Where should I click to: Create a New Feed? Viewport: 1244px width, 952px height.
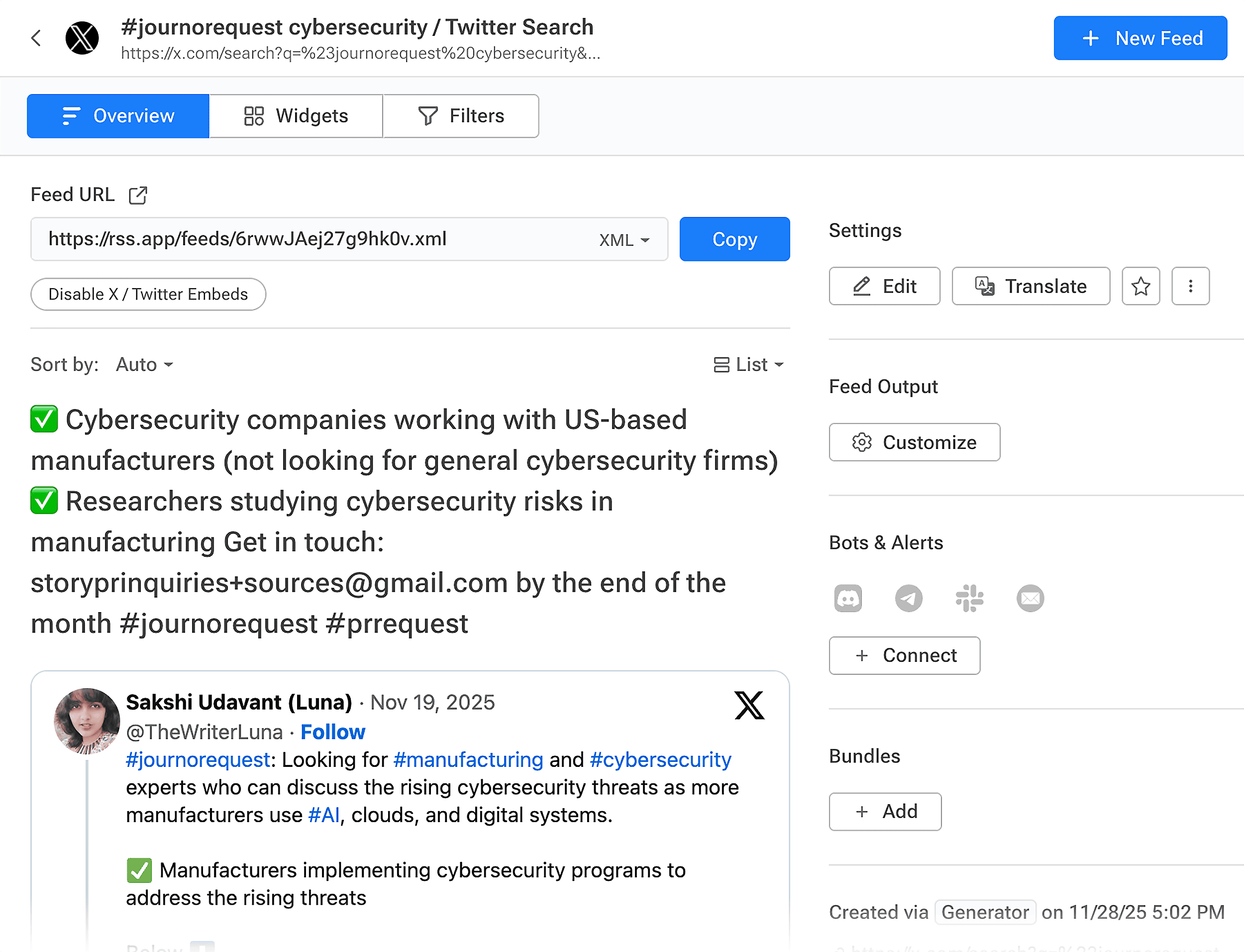pyautogui.click(x=1140, y=38)
